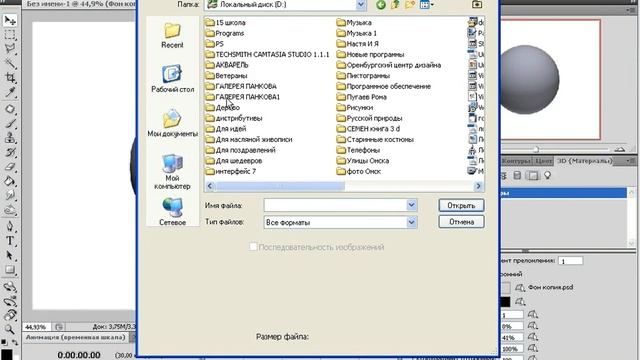Select the 3D Rotate tool

click(10, 287)
